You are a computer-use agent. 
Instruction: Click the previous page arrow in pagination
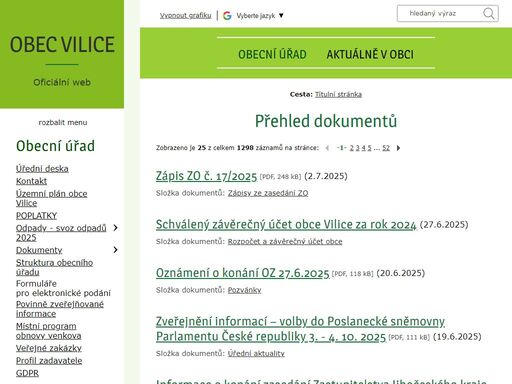pyautogui.click(x=327, y=148)
